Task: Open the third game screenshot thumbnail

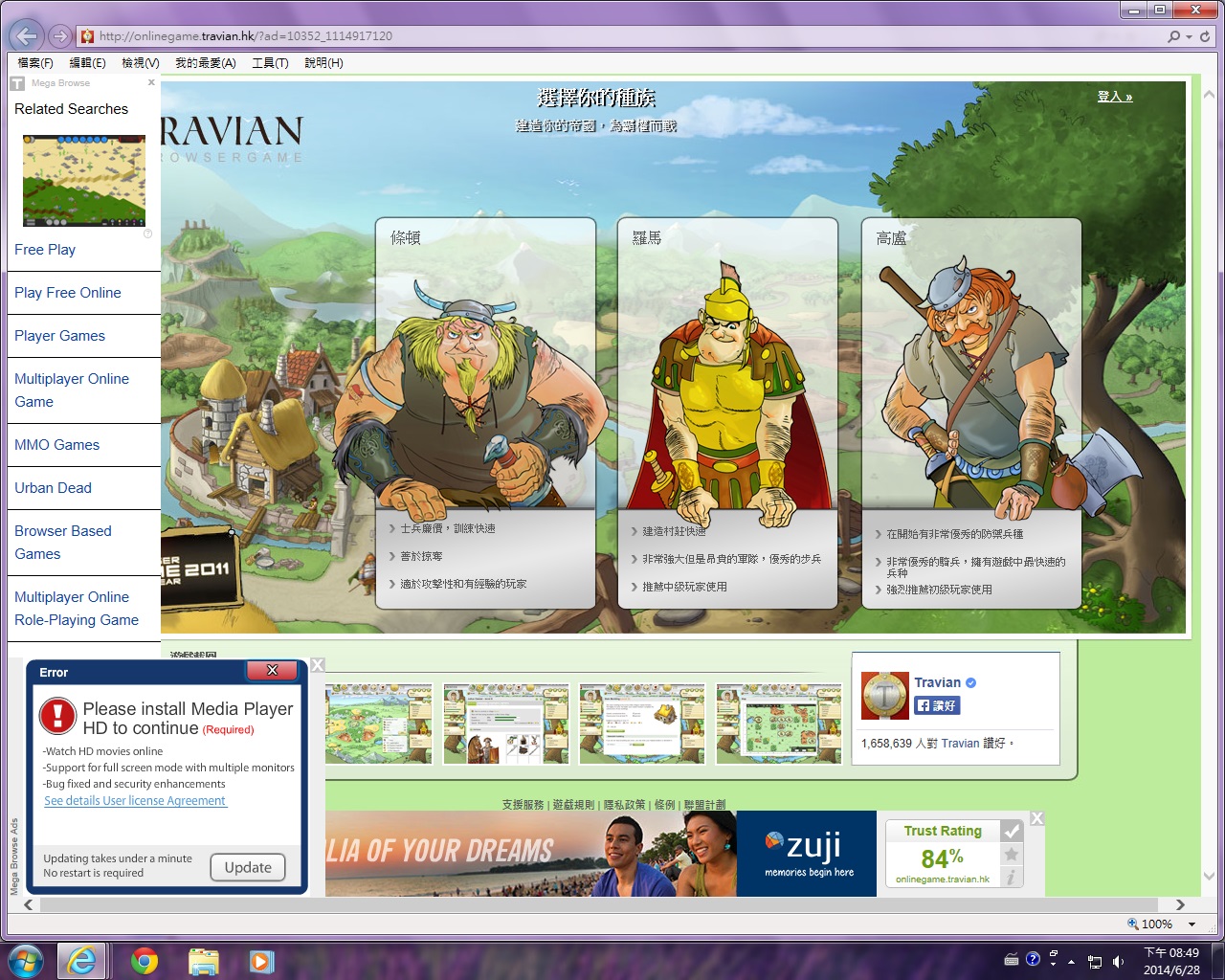Action: coord(642,724)
